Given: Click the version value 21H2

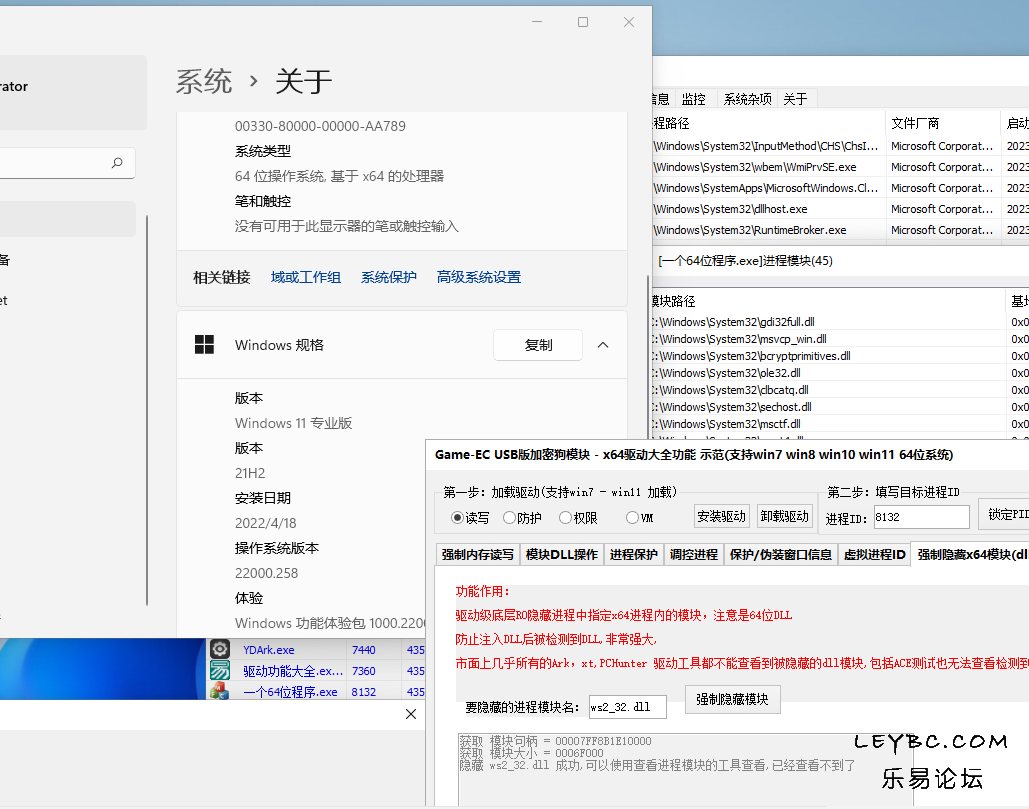Looking at the screenshot, I should (x=250, y=473).
